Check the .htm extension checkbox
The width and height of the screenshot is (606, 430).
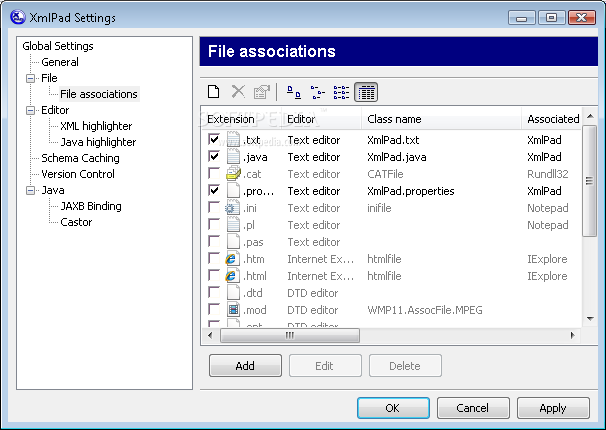214,258
